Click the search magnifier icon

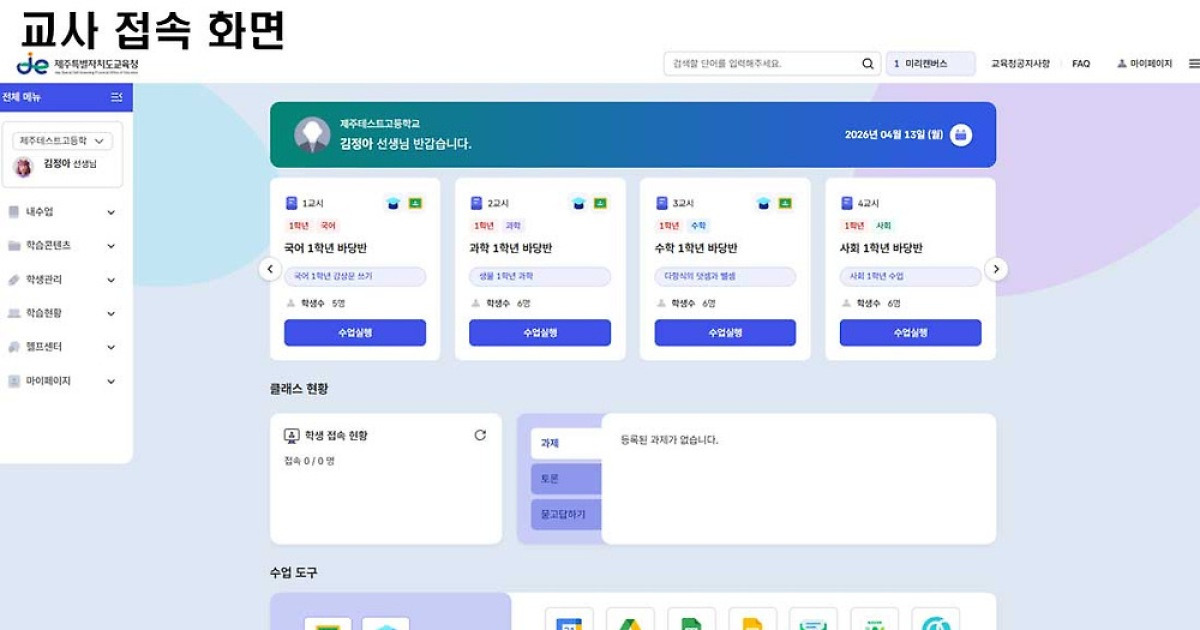pos(867,63)
